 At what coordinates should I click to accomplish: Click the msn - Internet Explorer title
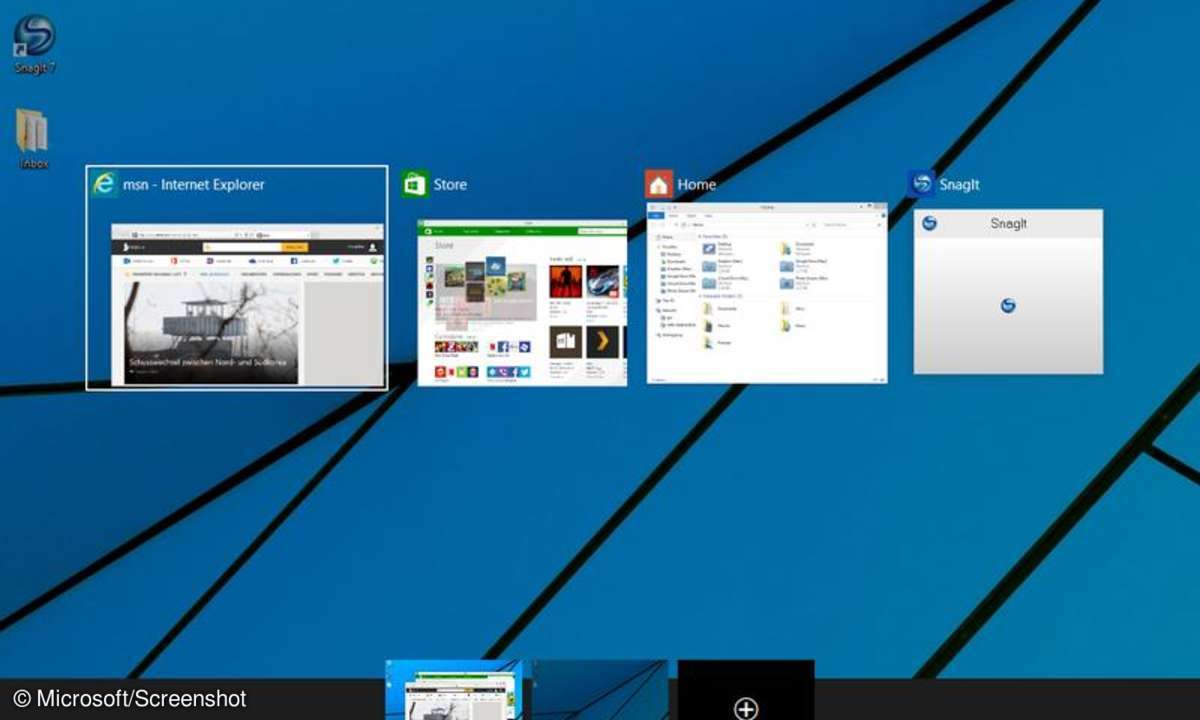point(194,185)
